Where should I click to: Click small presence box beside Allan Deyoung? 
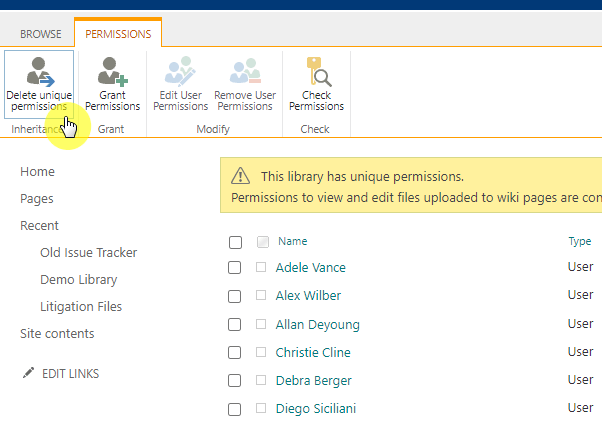coord(261,324)
